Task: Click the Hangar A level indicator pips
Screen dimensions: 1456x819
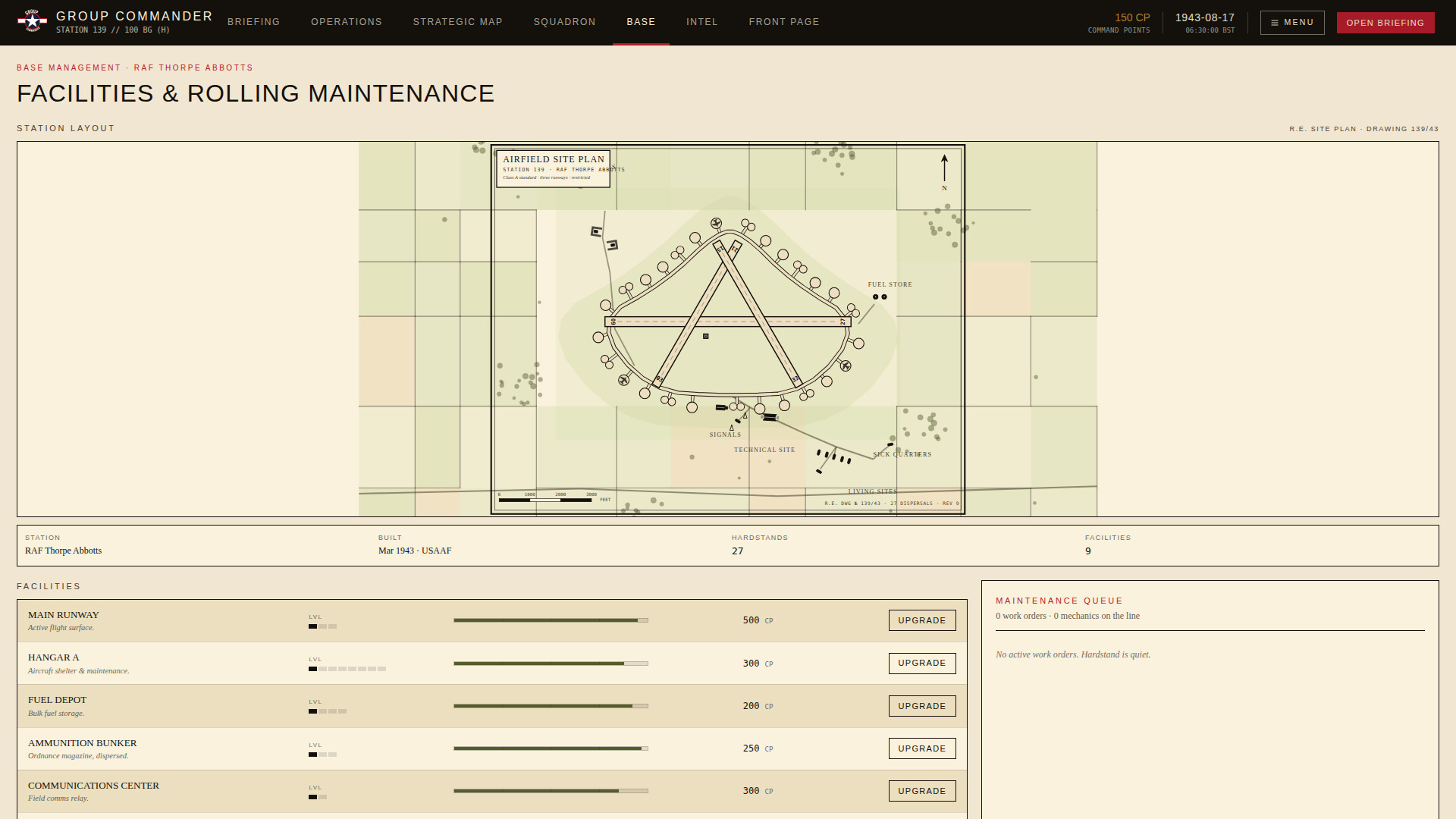Action: (x=347, y=669)
